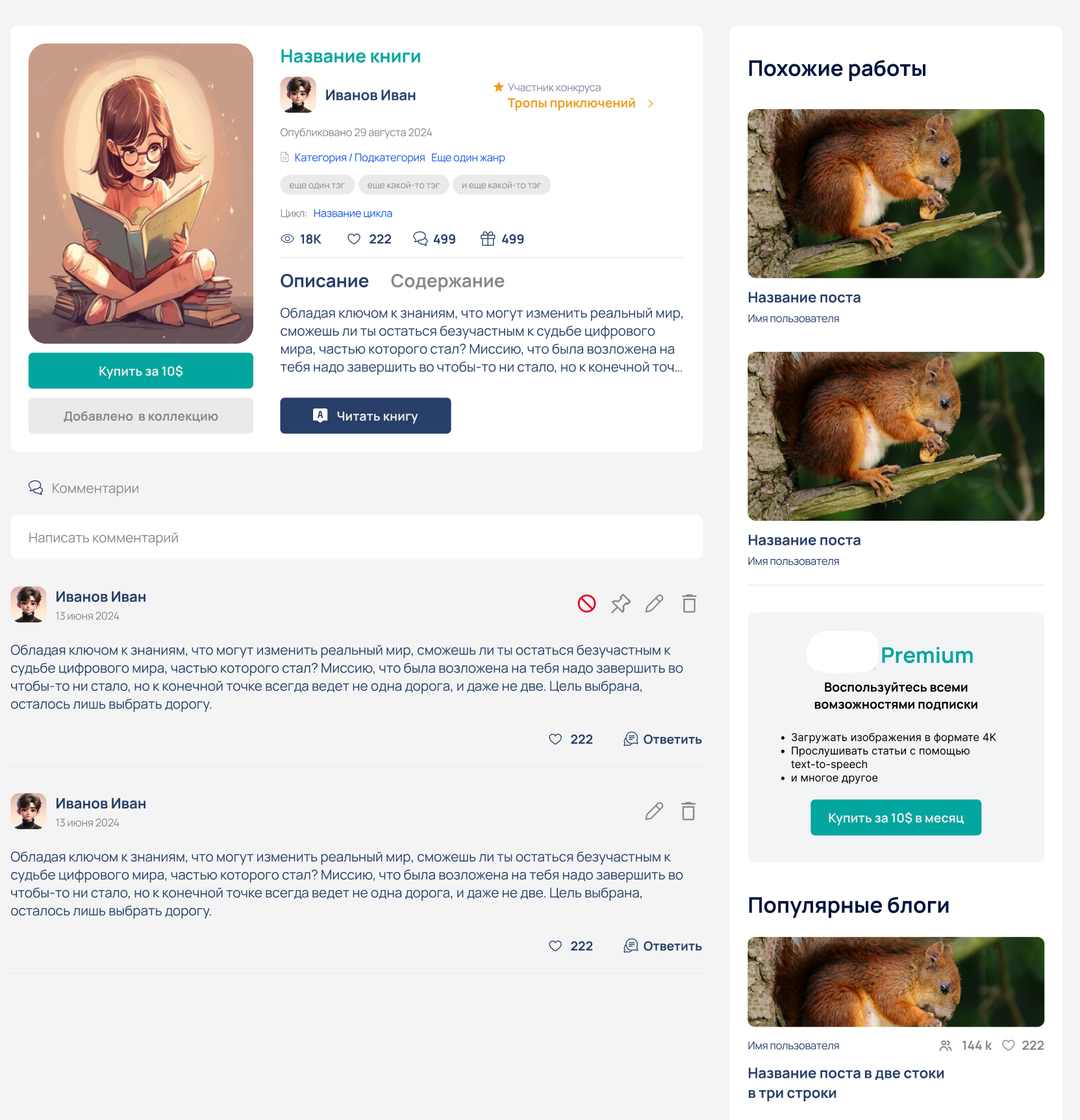This screenshot has width=1080, height=1120.
Task: Click the Написать комментарий input field
Action: (357, 538)
